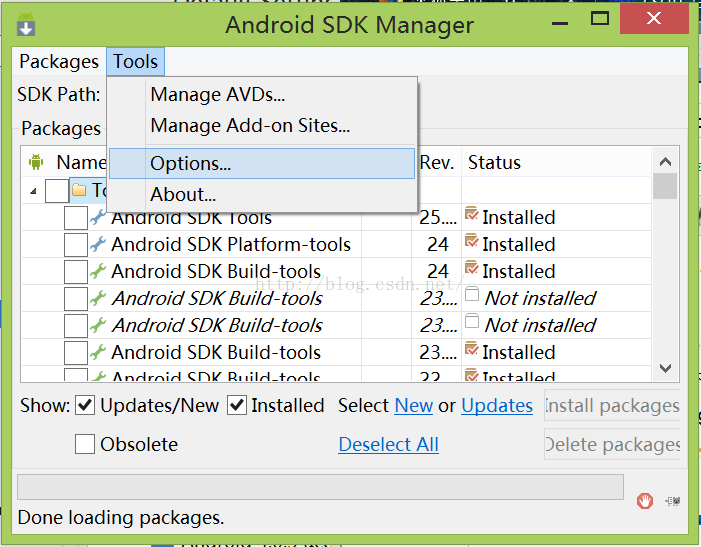
Task: Click the package list scroll down arrow
Action: tap(665, 368)
